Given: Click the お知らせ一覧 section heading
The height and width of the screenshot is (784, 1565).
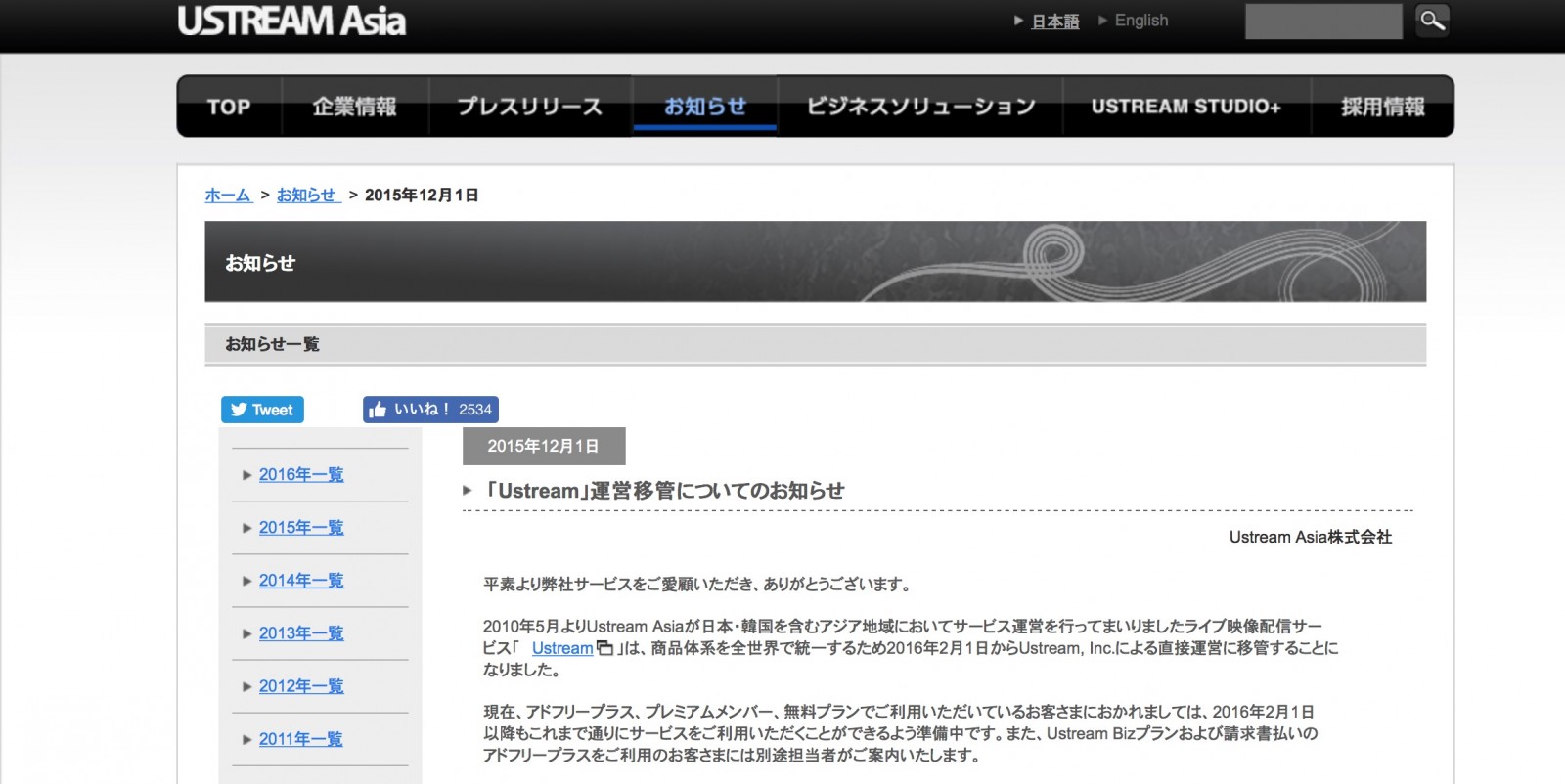Looking at the screenshot, I should [x=272, y=344].
